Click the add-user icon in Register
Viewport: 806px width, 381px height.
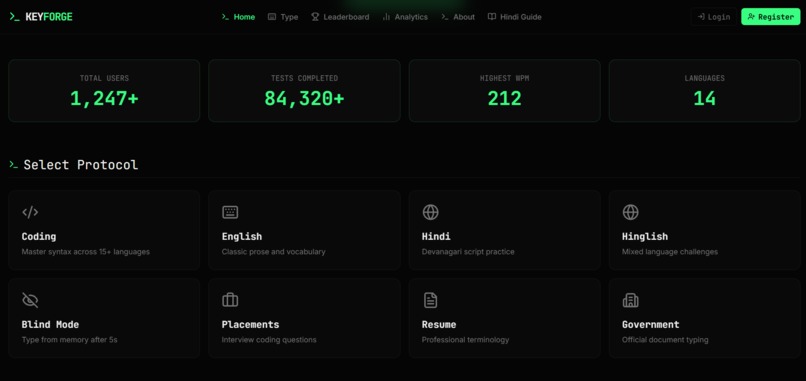[751, 16]
